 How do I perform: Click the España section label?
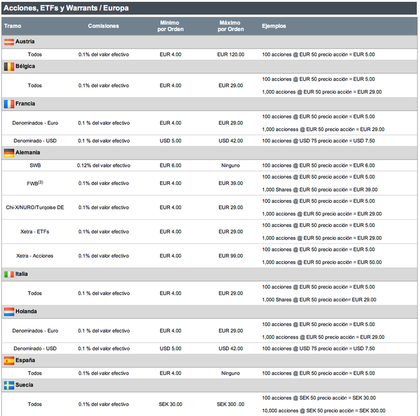25,360
